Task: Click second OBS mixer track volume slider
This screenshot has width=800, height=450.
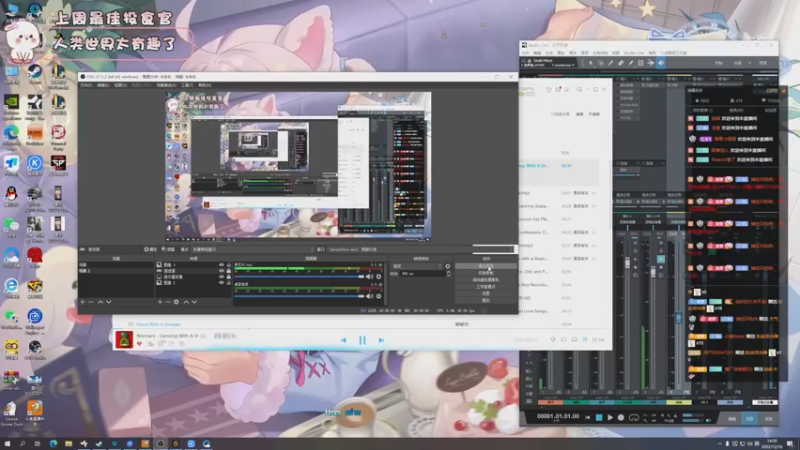Action: click(x=299, y=296)
